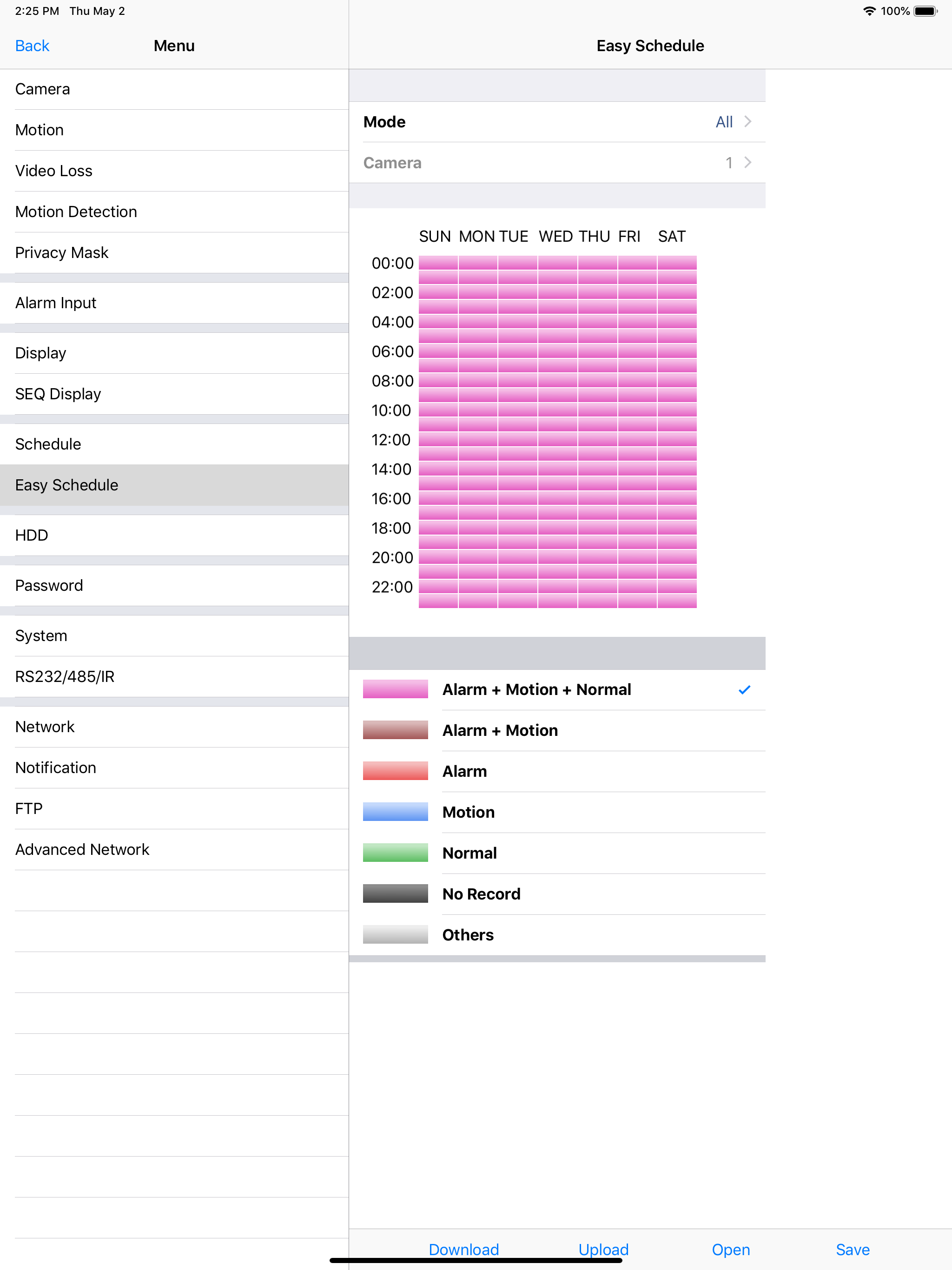
Task: Tap the Back button
Action: pyautogui.click(x=32, y=46)
